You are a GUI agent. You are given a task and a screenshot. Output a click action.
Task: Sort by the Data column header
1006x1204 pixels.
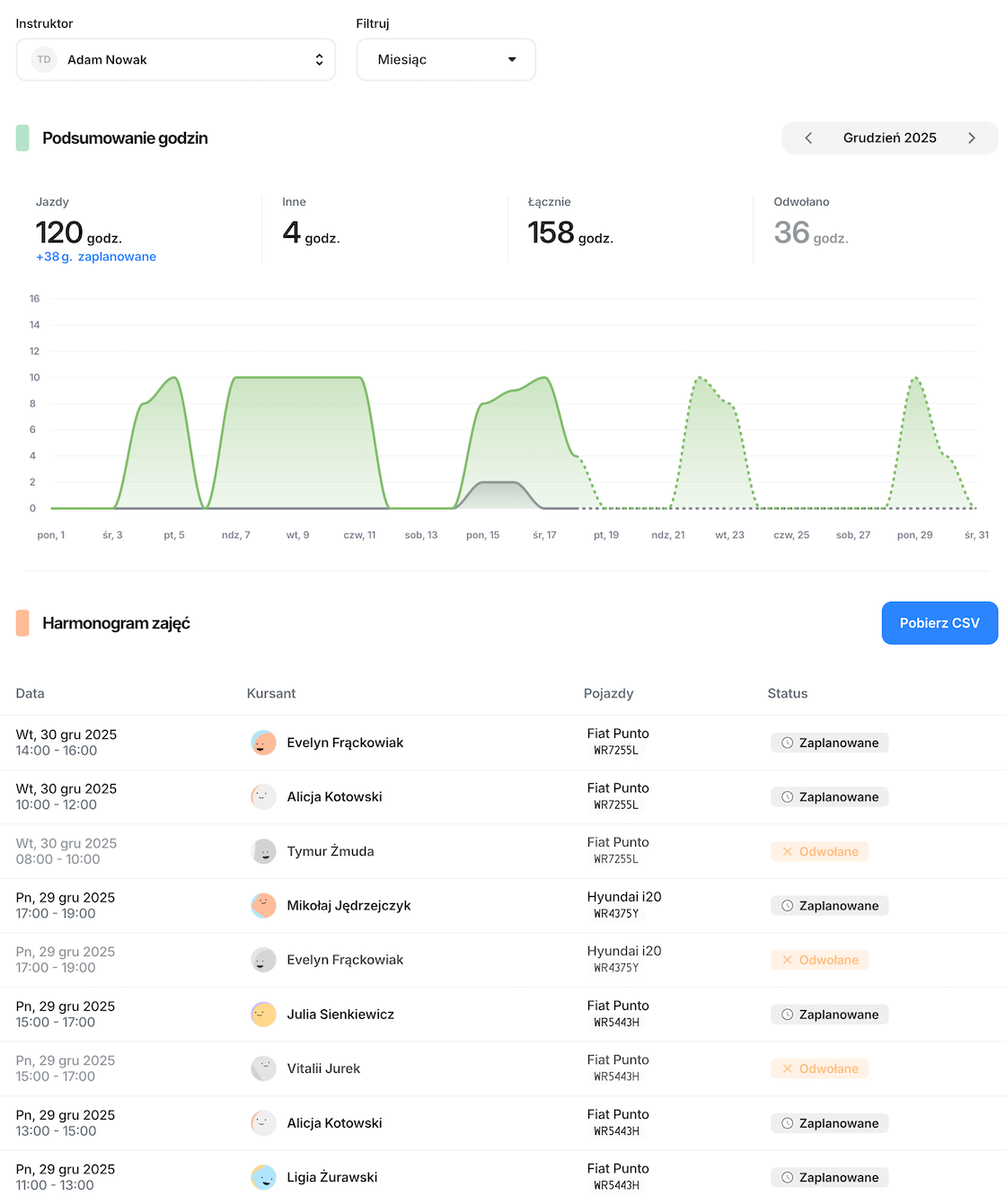31,693
